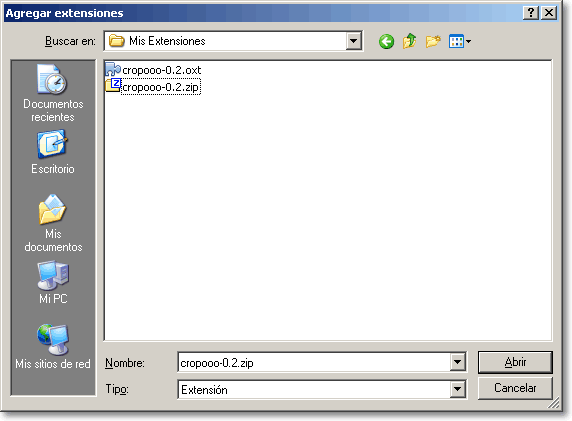Click the dialog resize grip corner
The image size is (572, 421).
[x=554, y=403]
